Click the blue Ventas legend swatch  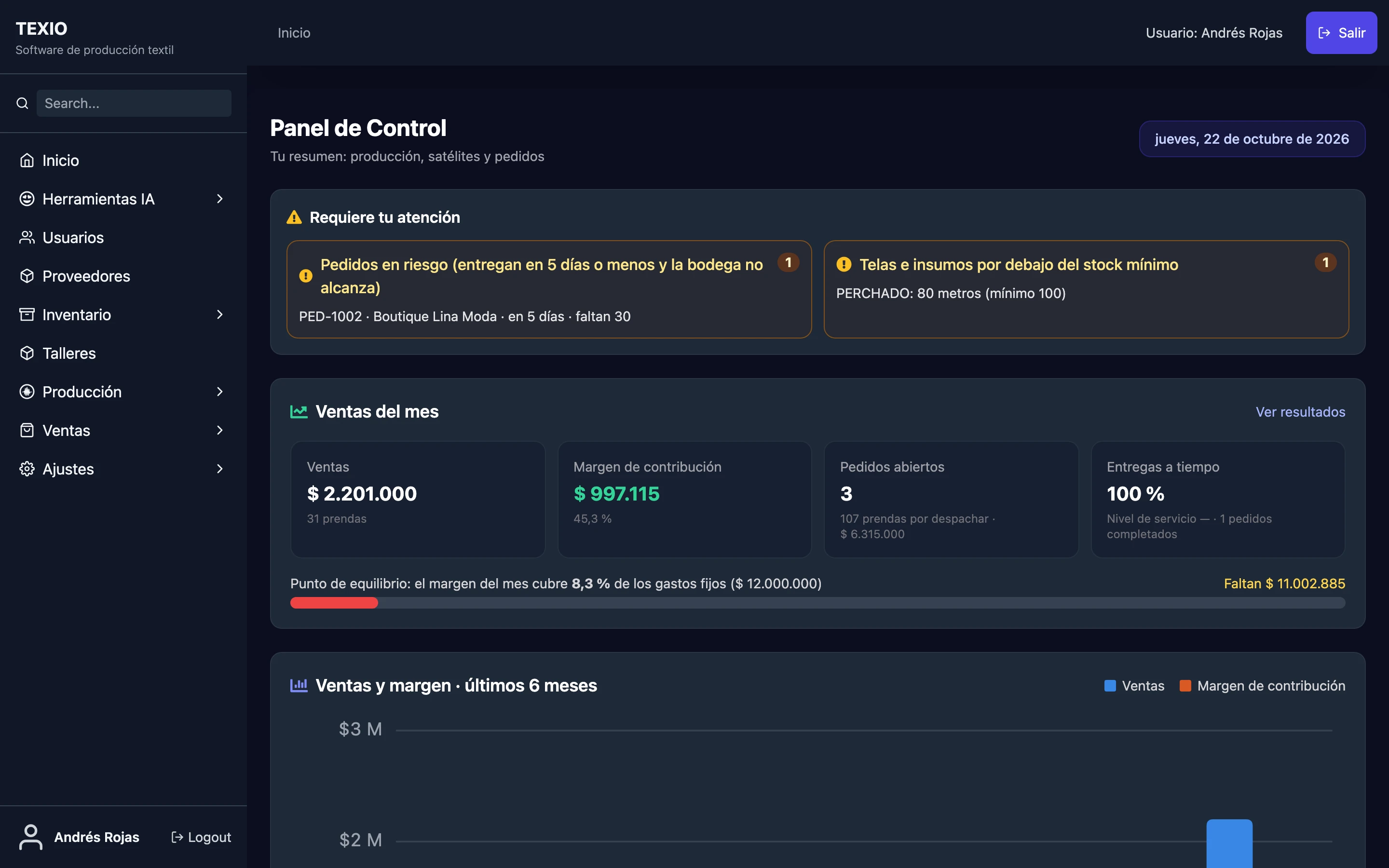1110,685
